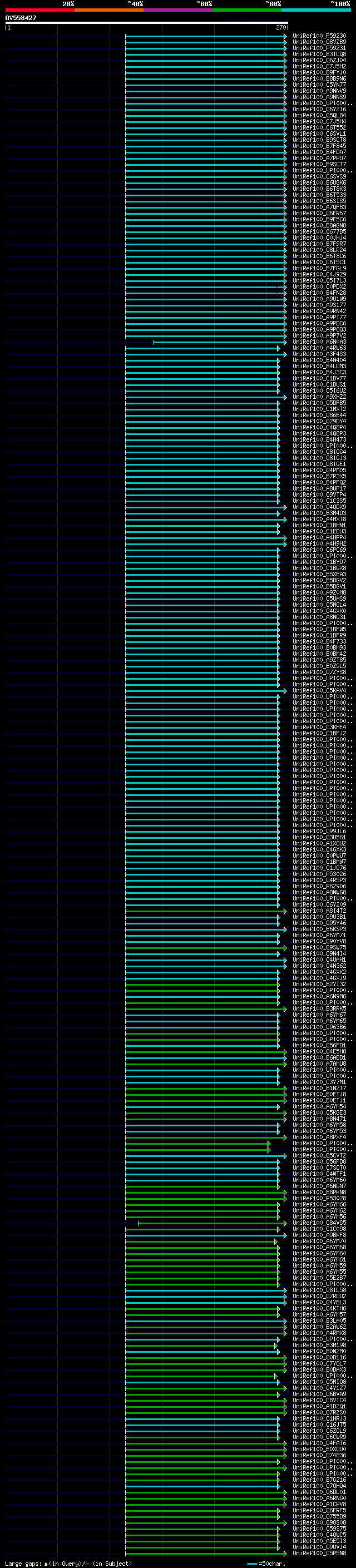Select label UniRef100_A6N0A3
356x1568 pixels.
click(319, 342)
